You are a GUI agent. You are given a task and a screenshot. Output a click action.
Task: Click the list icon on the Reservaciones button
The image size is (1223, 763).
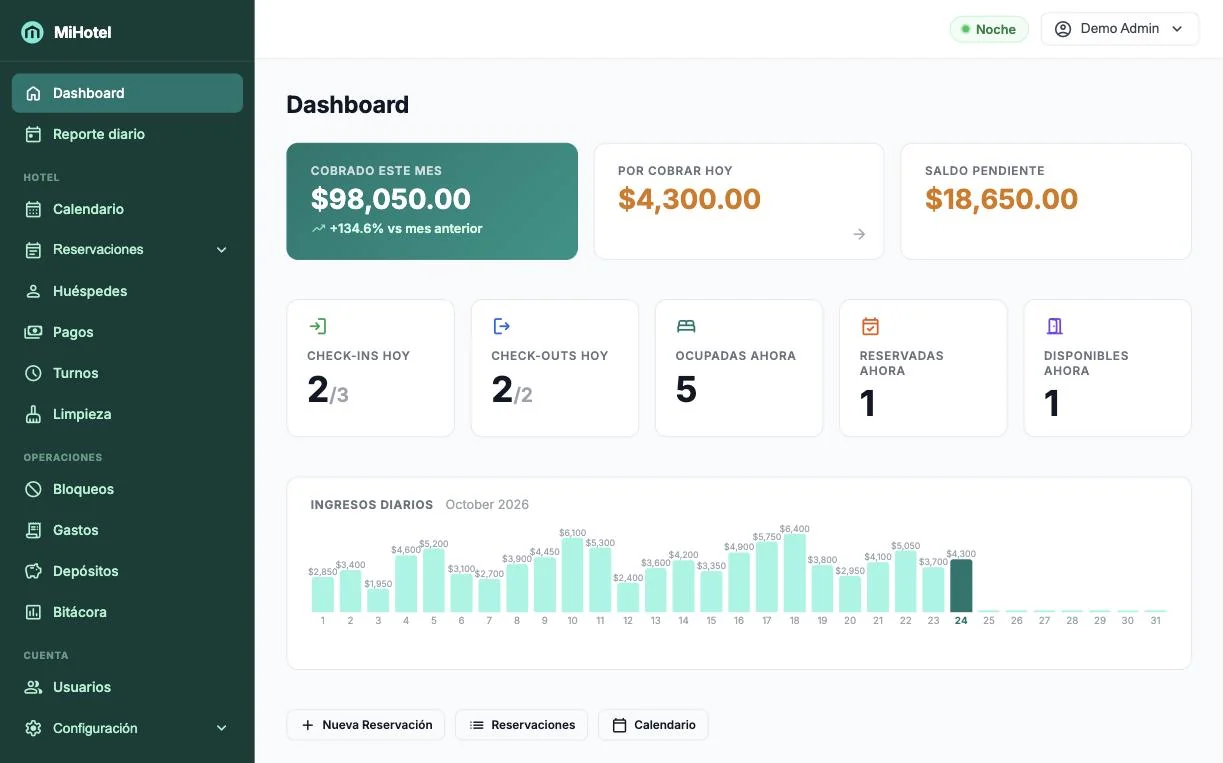(477, 725)
